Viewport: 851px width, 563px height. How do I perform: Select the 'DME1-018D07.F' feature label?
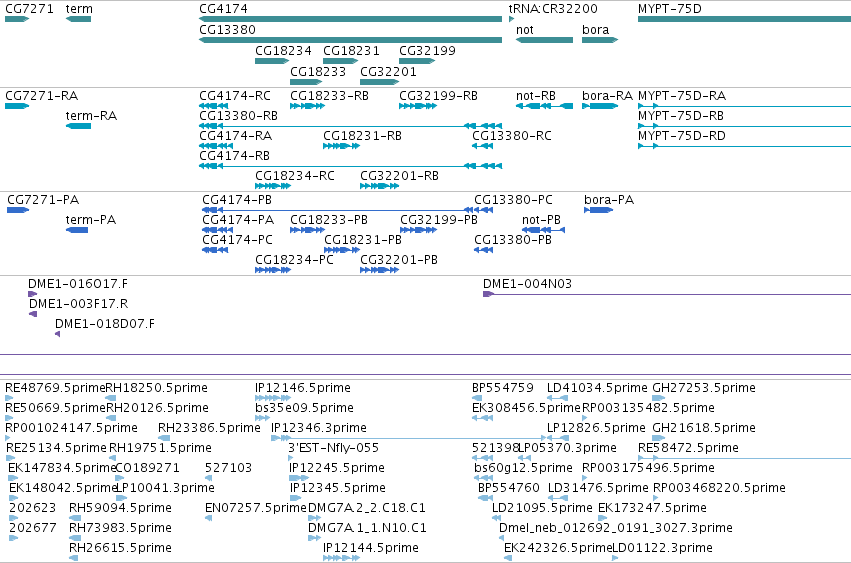105,324
